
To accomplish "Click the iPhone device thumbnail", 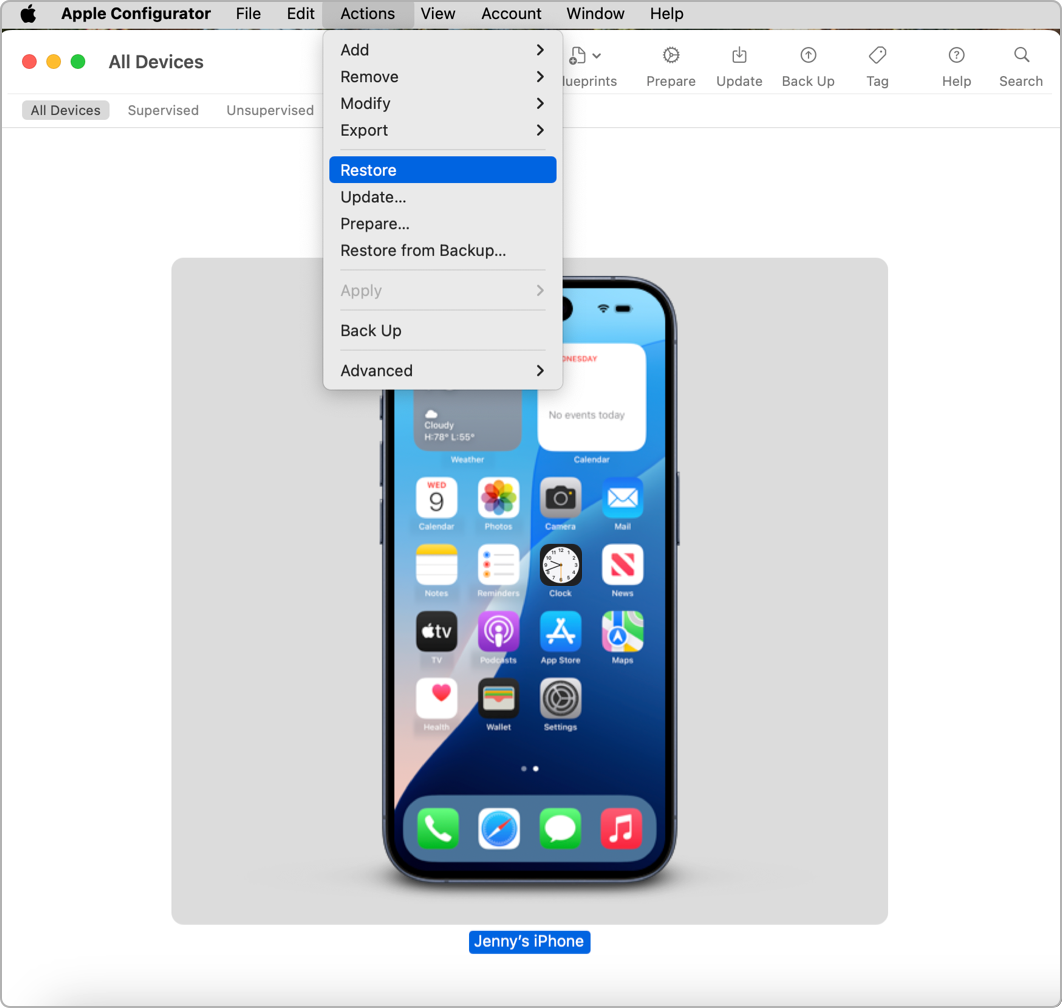I will click(529, 620).
